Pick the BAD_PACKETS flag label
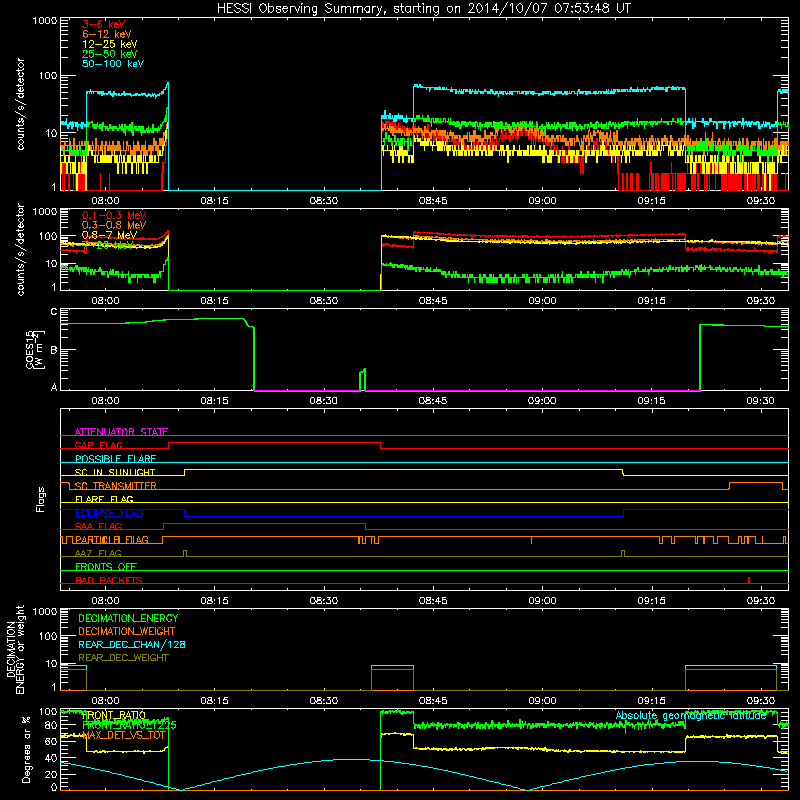 [109, 581]
